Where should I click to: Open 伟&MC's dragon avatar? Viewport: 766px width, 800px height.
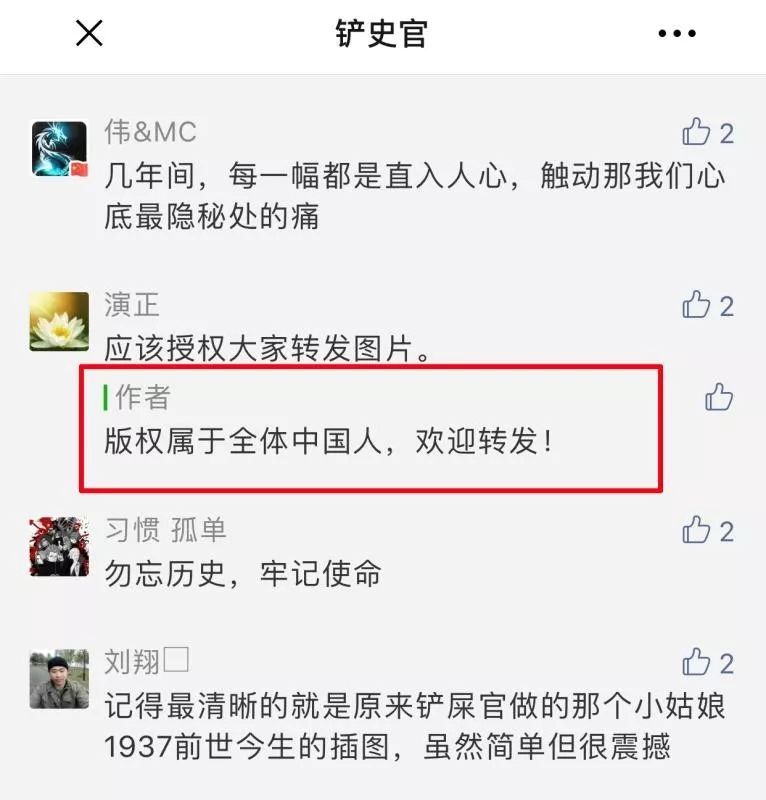tap(59, 148)
